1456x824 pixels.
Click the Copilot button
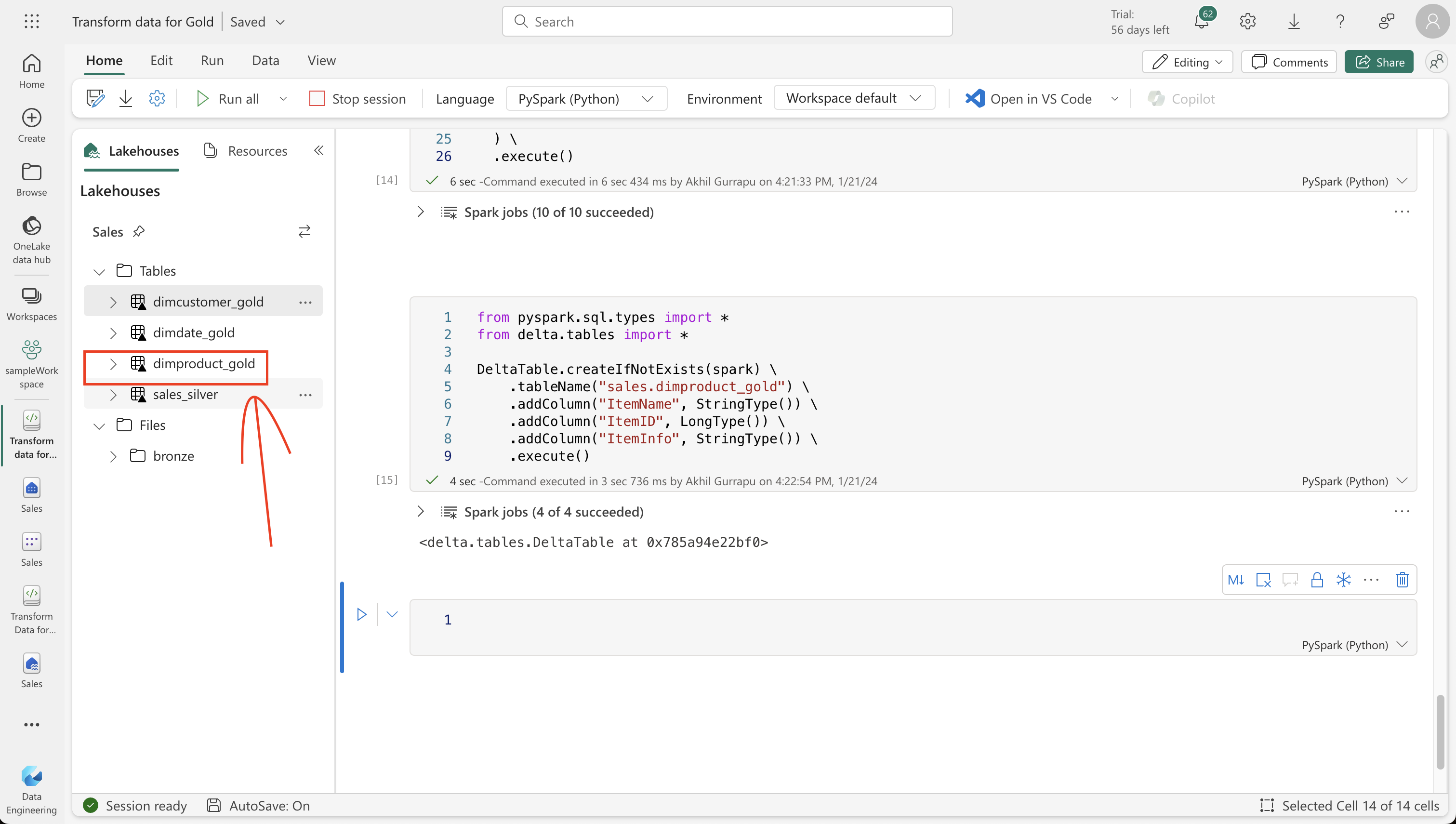click(1181, 98)
